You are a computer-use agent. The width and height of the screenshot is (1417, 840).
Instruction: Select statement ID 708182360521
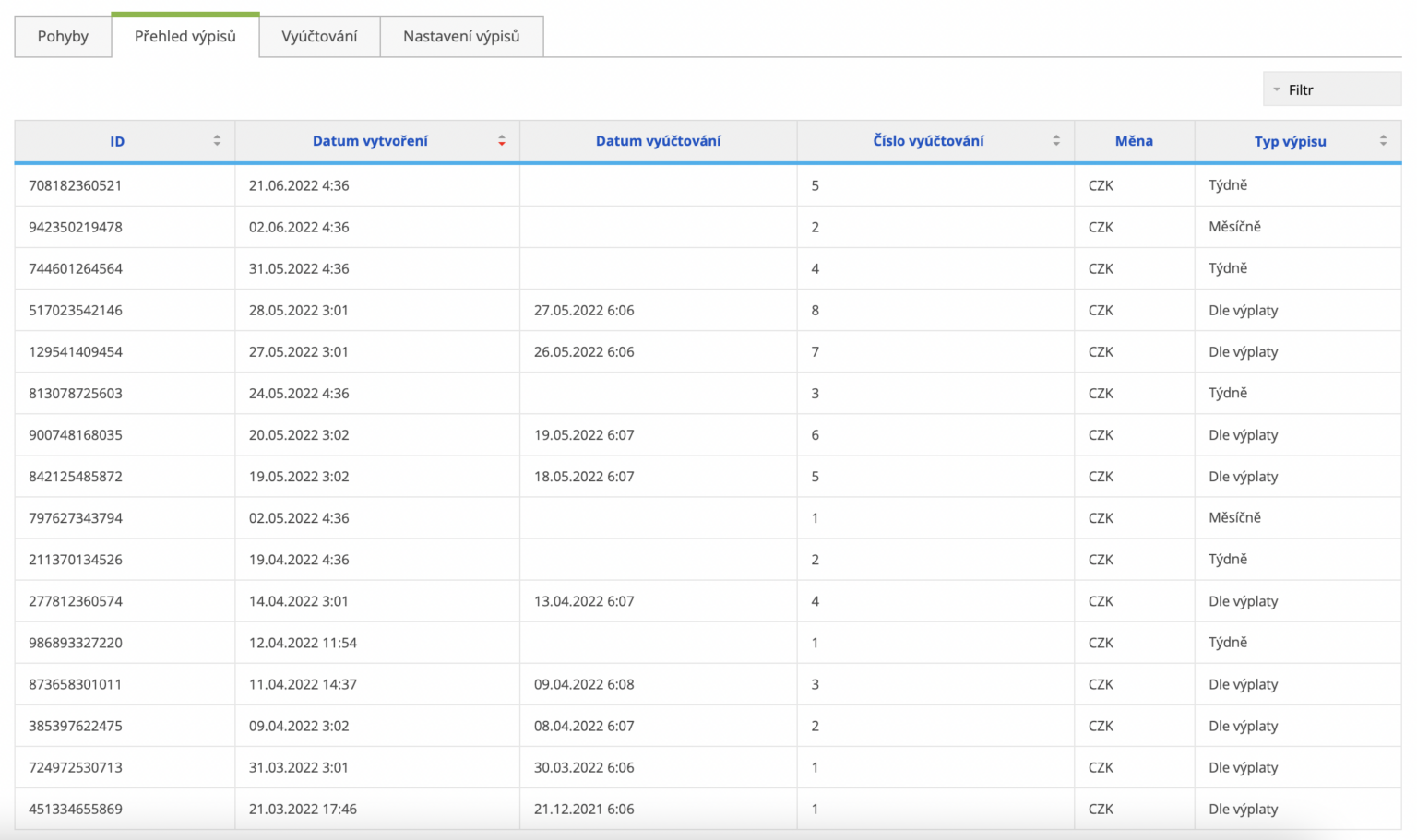pos(75,185)
